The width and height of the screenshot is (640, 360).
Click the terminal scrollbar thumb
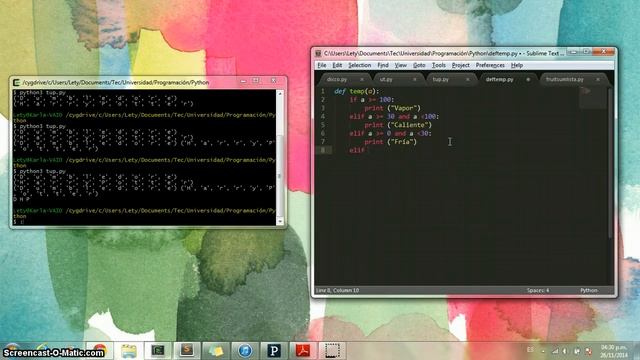(x=280, y=176)
